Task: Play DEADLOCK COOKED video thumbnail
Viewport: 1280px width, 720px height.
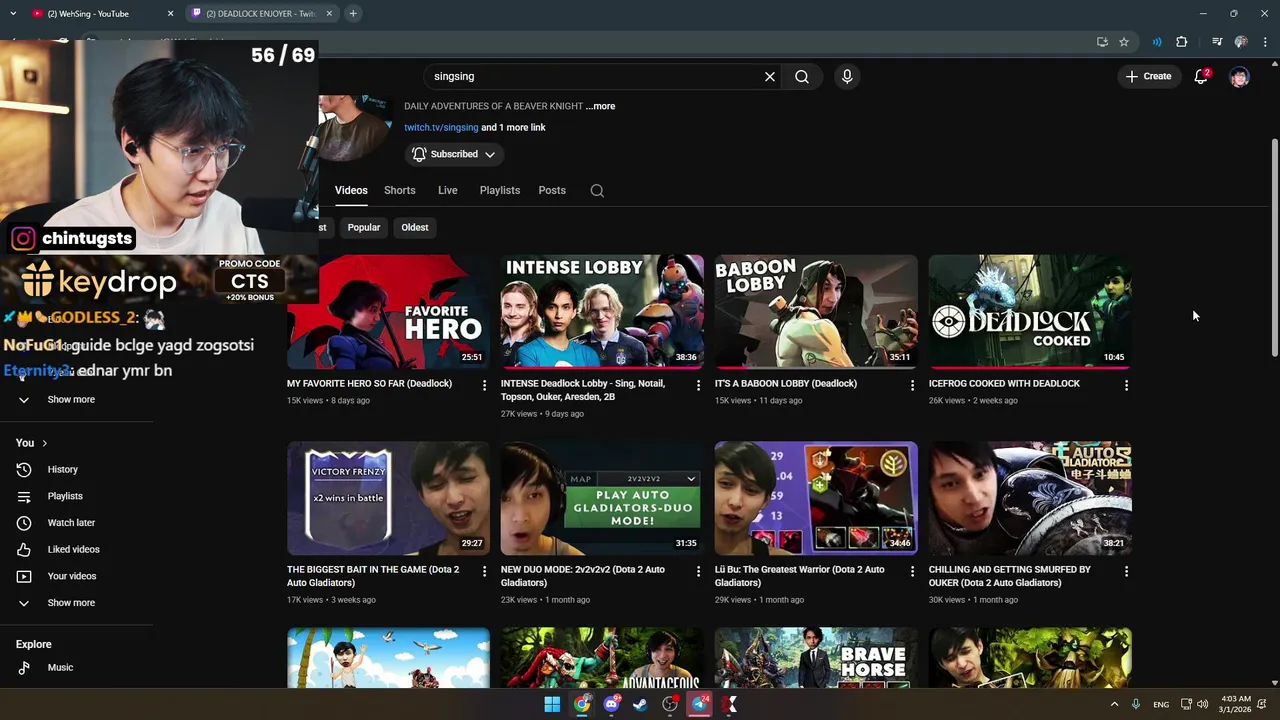Action: (1030, 312)
